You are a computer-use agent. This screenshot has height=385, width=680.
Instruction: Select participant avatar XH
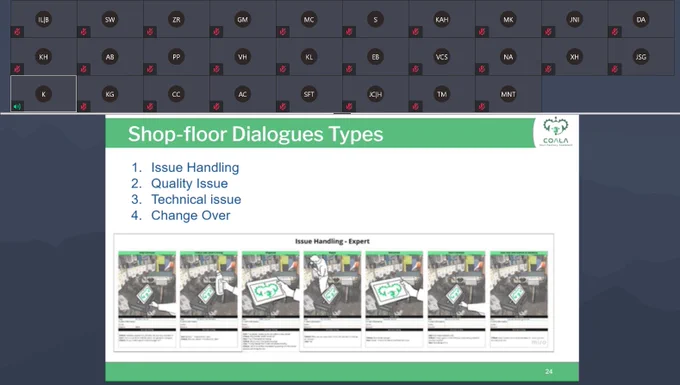pyautogui.click(x=574, y=57)
